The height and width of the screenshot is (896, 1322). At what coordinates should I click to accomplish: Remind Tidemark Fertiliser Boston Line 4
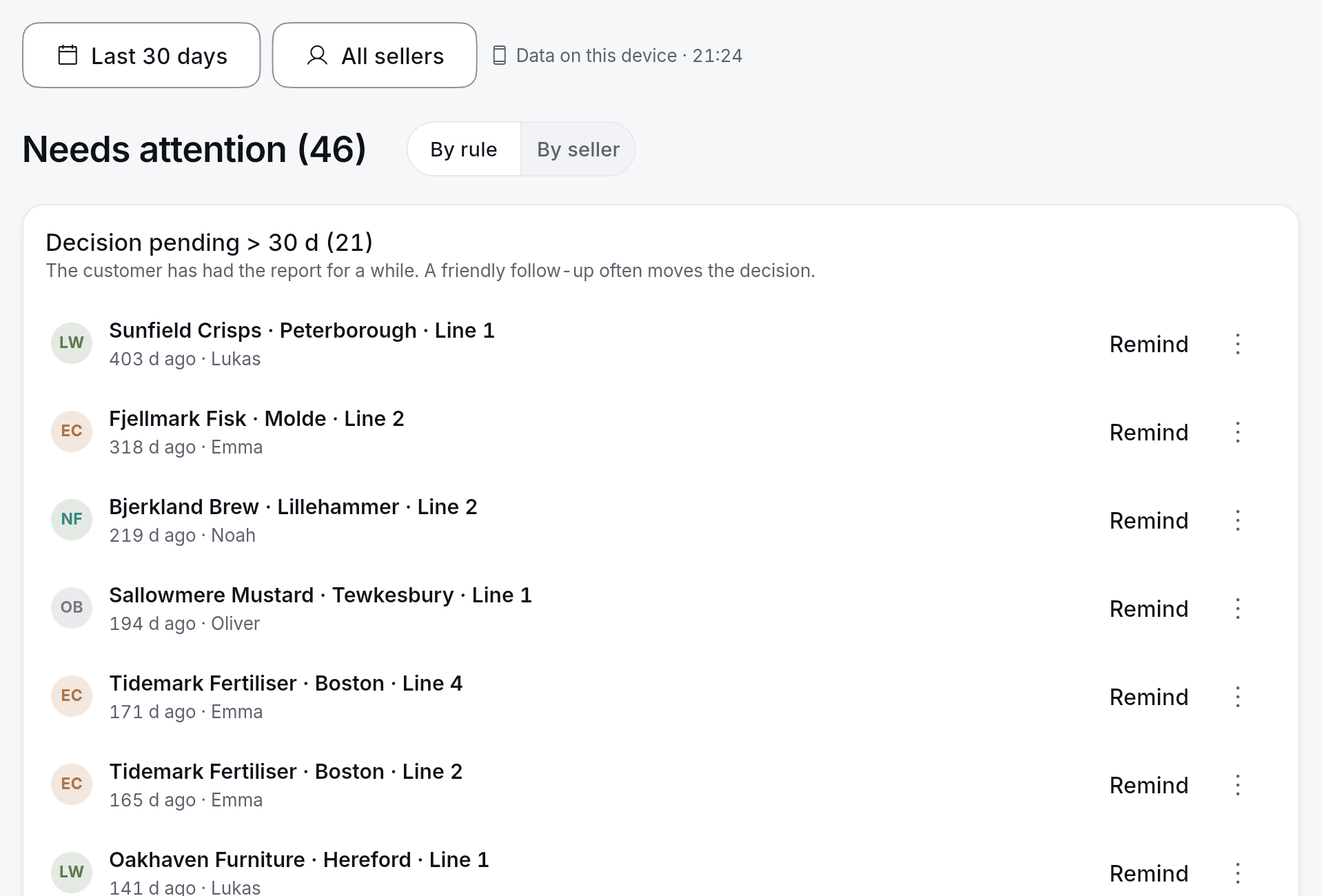pos(1149,697)
